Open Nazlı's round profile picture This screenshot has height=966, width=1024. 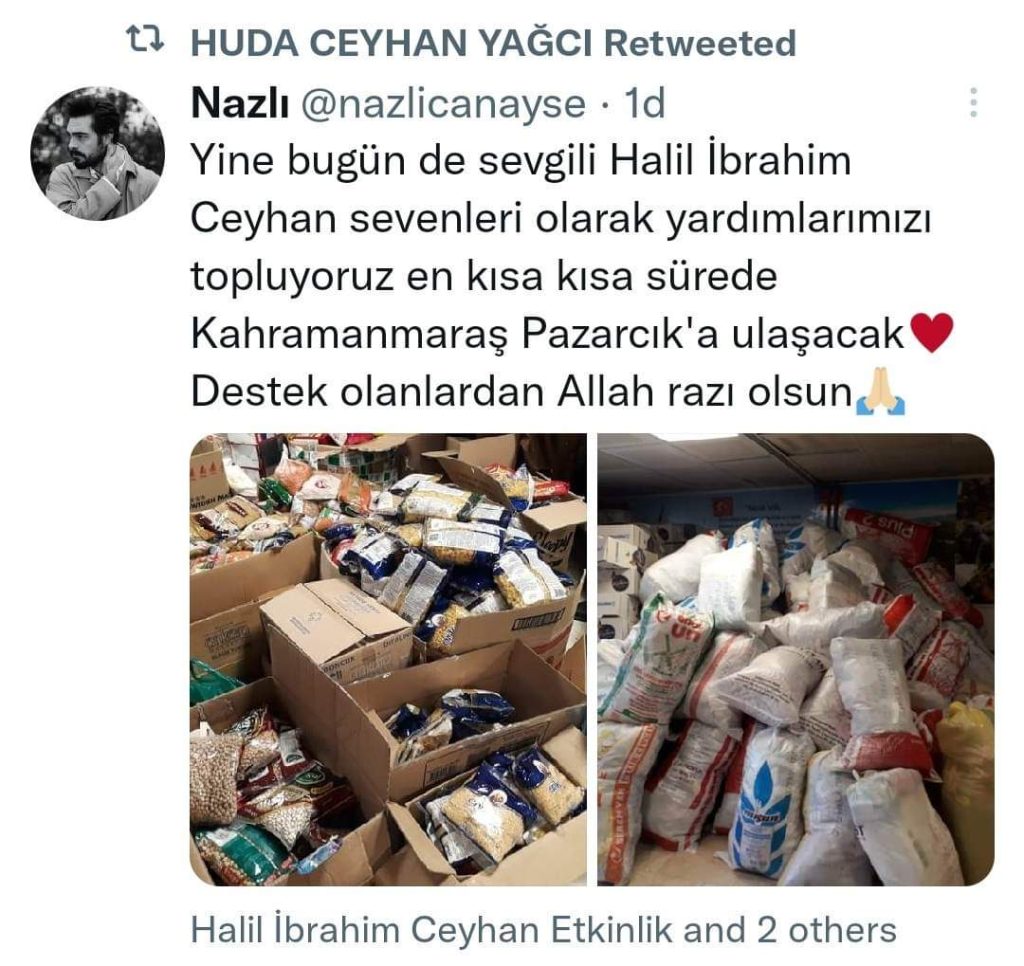tap(97, 153)
